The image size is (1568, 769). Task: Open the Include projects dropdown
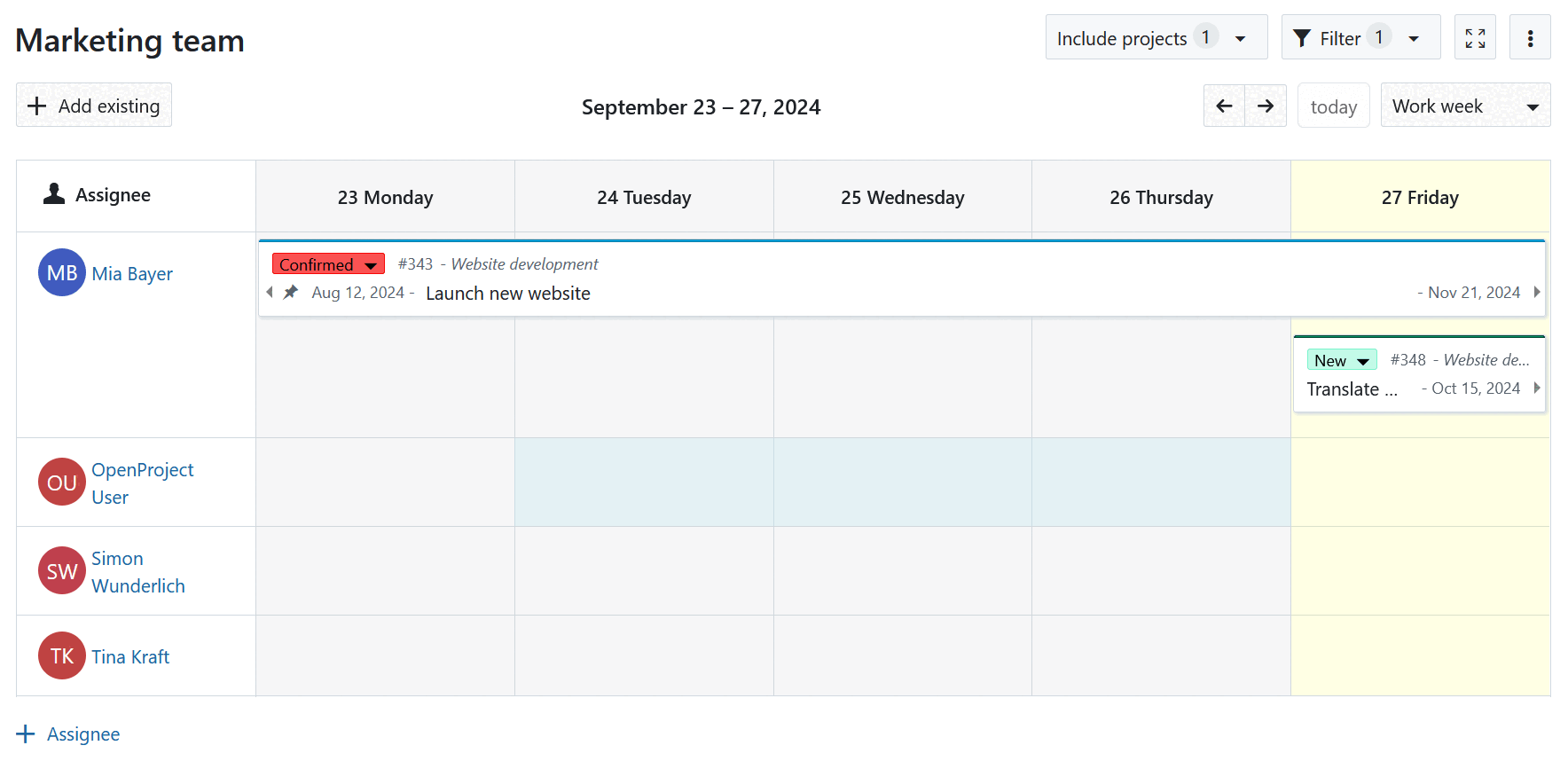coord(1155,38)
